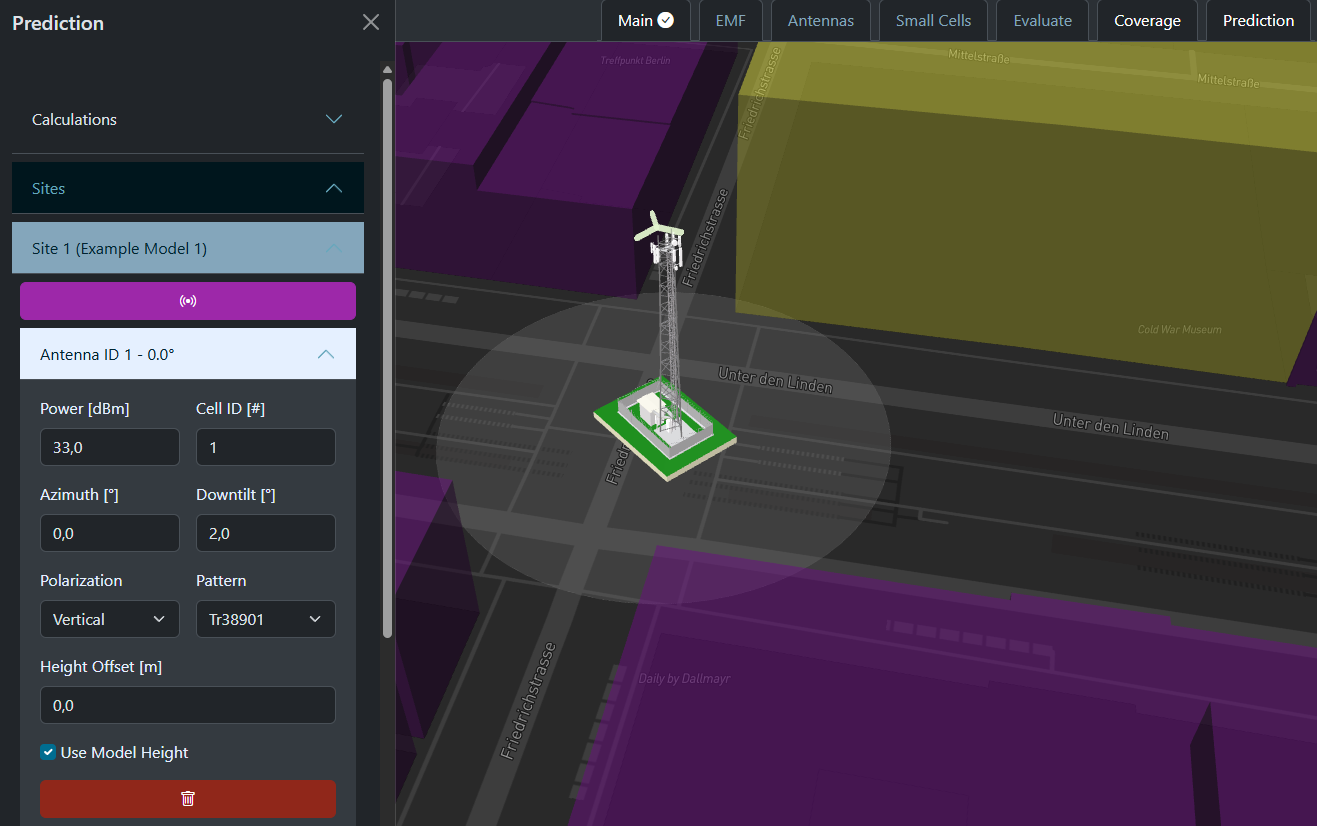Open the Antennas tab

pos(821,21)
